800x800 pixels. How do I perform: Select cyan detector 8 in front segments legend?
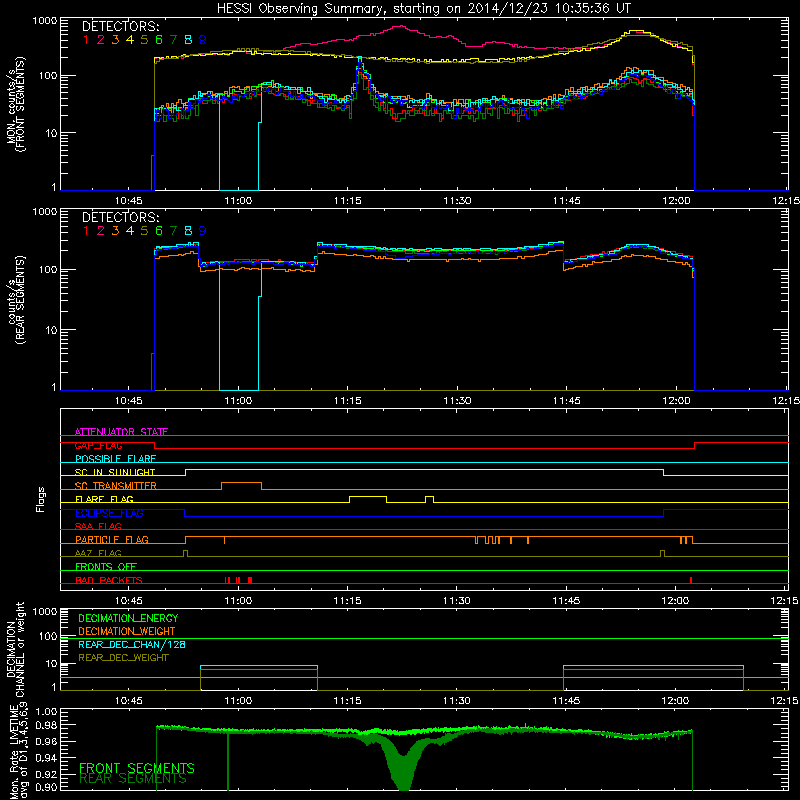pyautogui.click(x=188, y=40)
